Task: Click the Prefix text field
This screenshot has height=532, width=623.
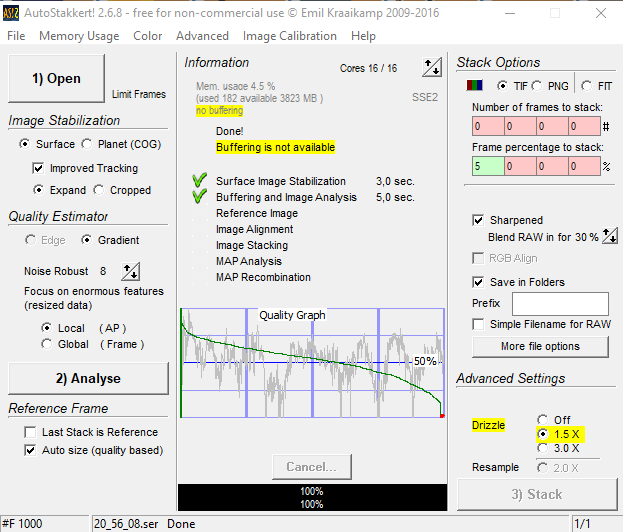Action: 567,303
